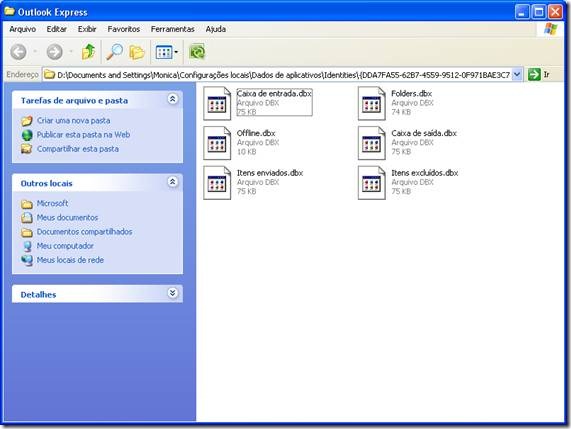The height and width of the screenshot is (429, 571).
Task: Click the globe icon for web publishing
Action: coord(27,135)
